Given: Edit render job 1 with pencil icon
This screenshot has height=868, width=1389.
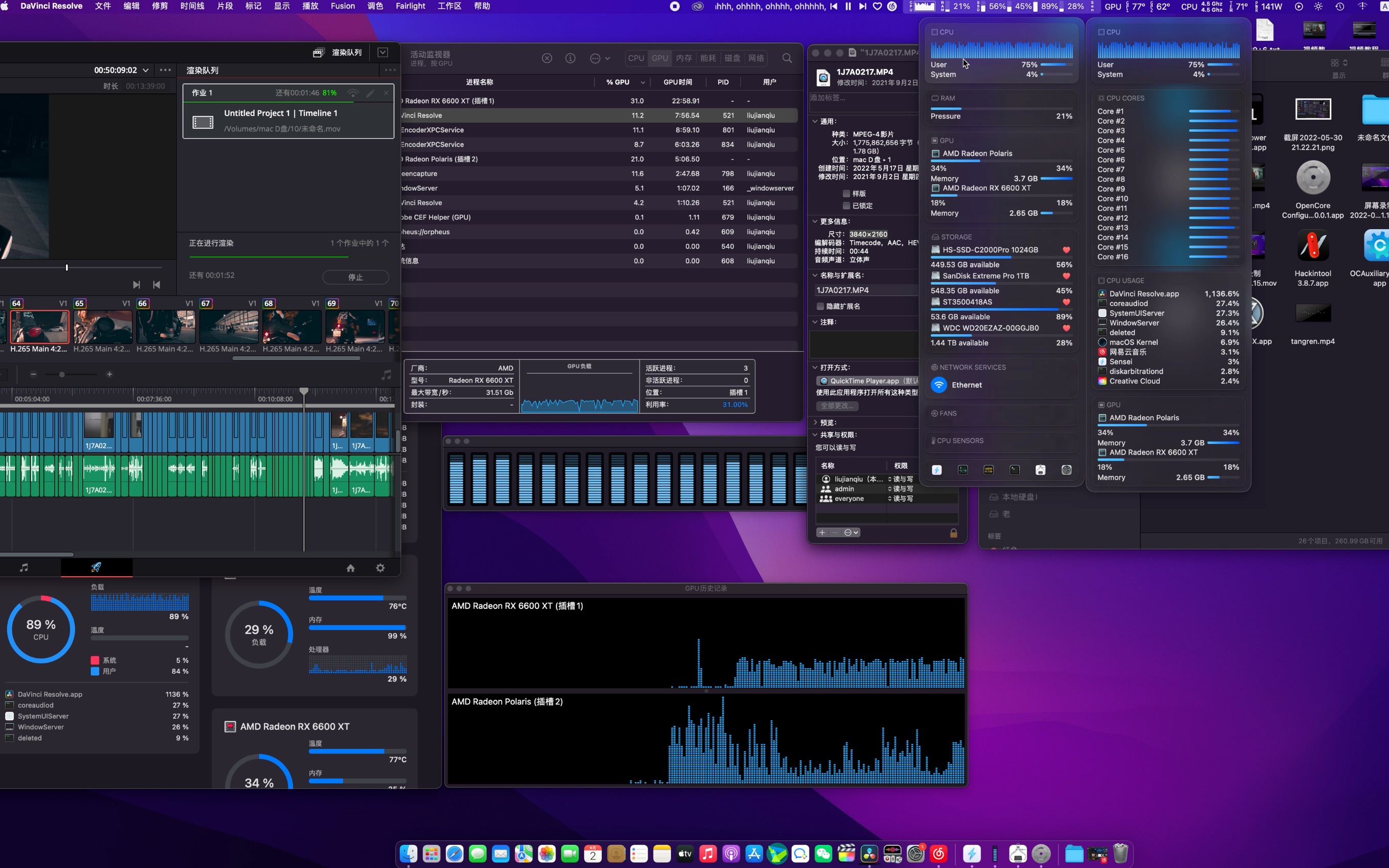Looking at the screenshot, I should tap(370, 93).
